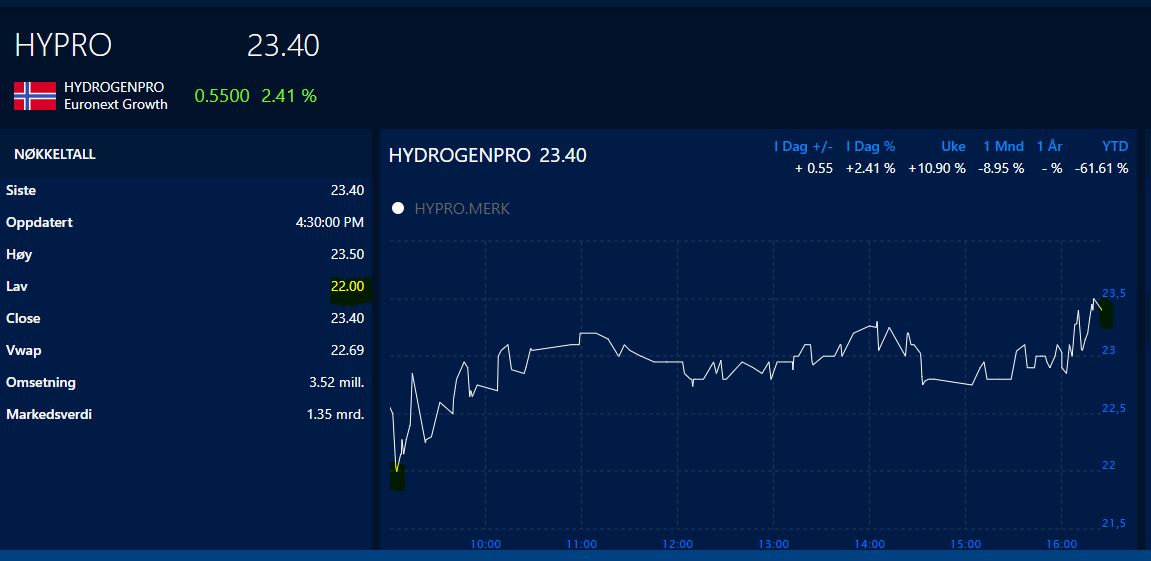Click the white HYPRO.MERK legend dot

click(398, 209)
